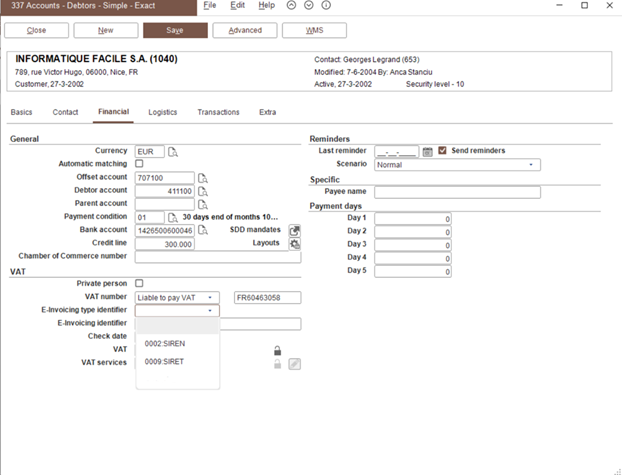Open Last reminder calendar icon

[427, 152]
